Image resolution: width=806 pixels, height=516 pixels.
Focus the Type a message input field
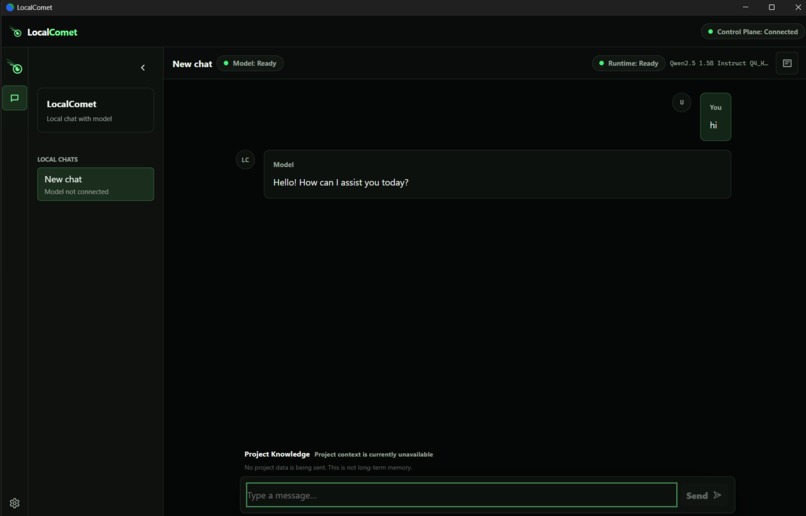coord(462,495)
